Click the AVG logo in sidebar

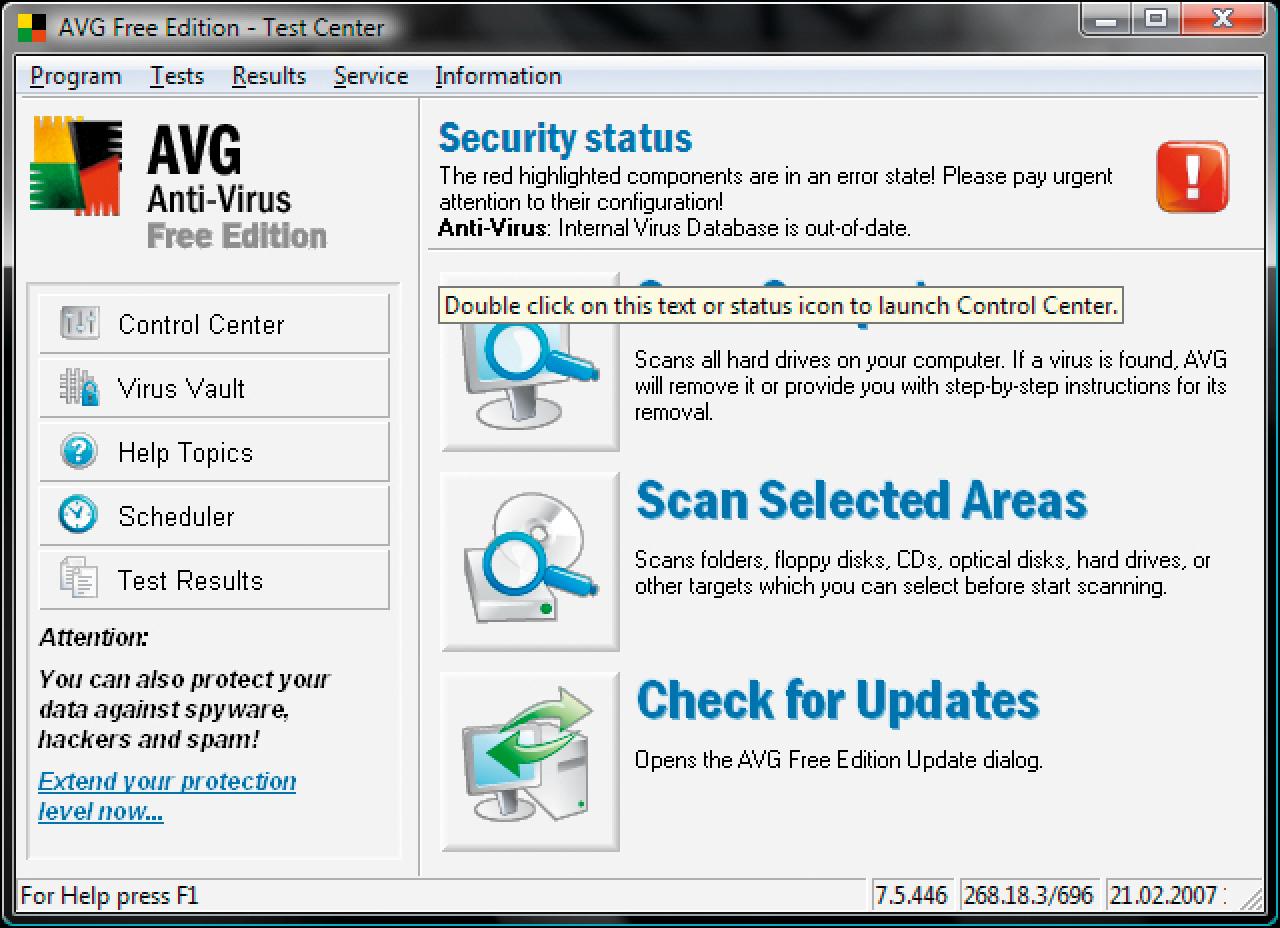(x=77, y=167)
